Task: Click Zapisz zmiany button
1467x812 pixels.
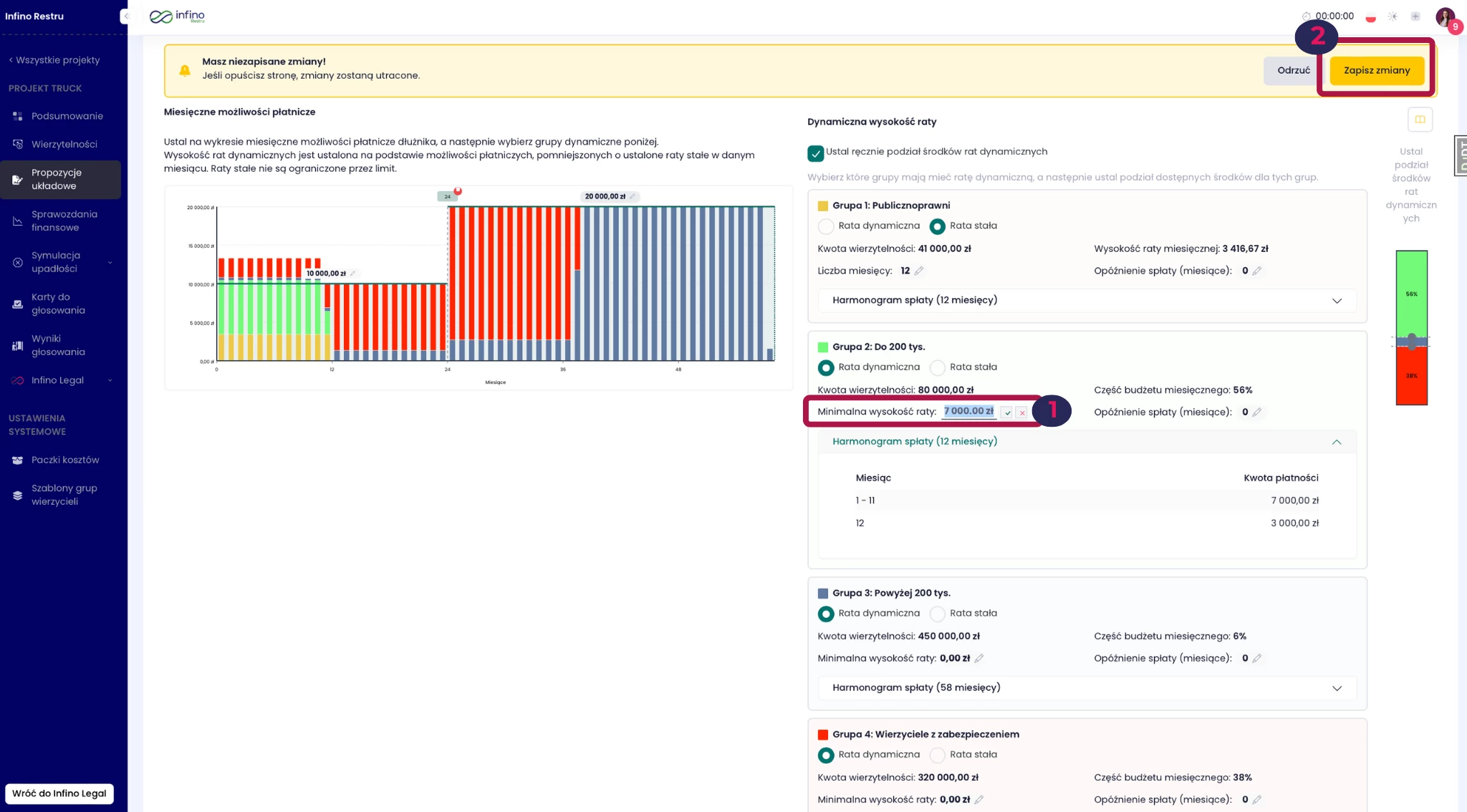Action: coord(1376,70)
